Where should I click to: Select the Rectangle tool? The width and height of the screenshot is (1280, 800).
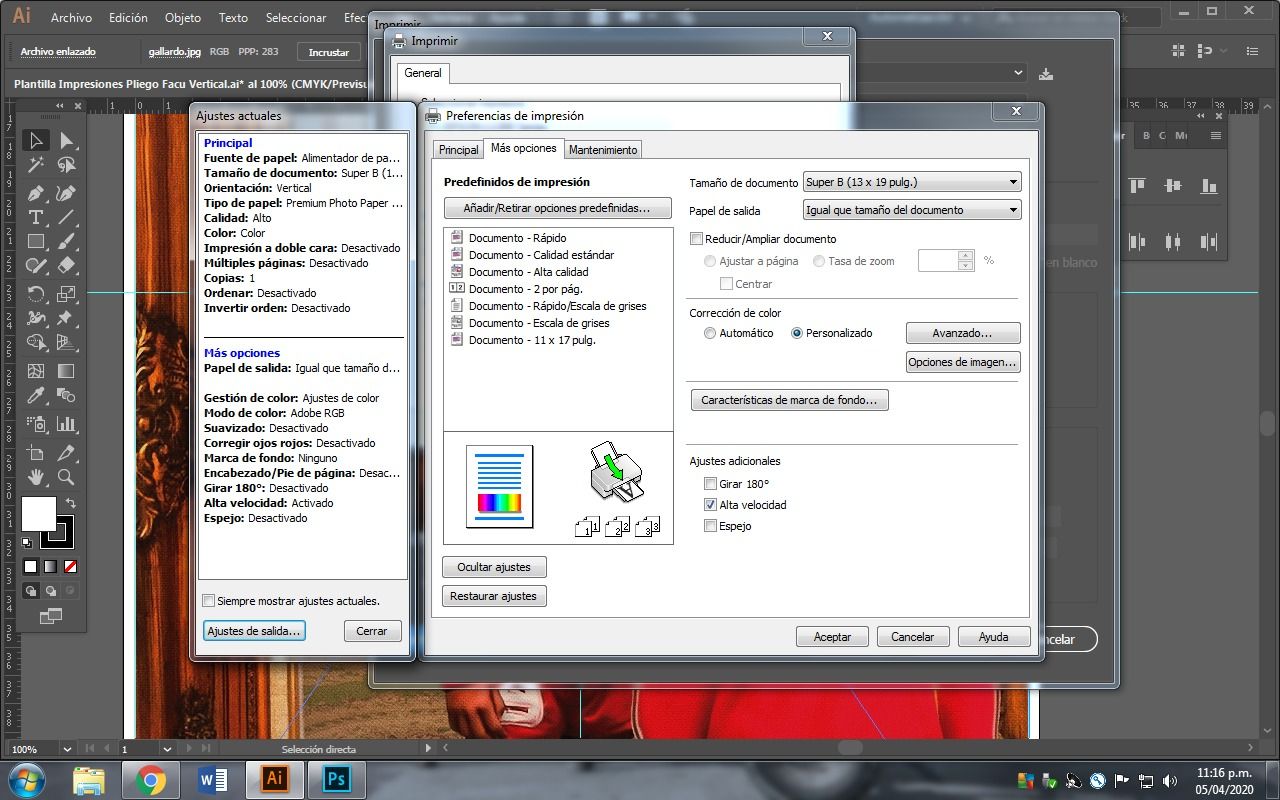point(36,242)
